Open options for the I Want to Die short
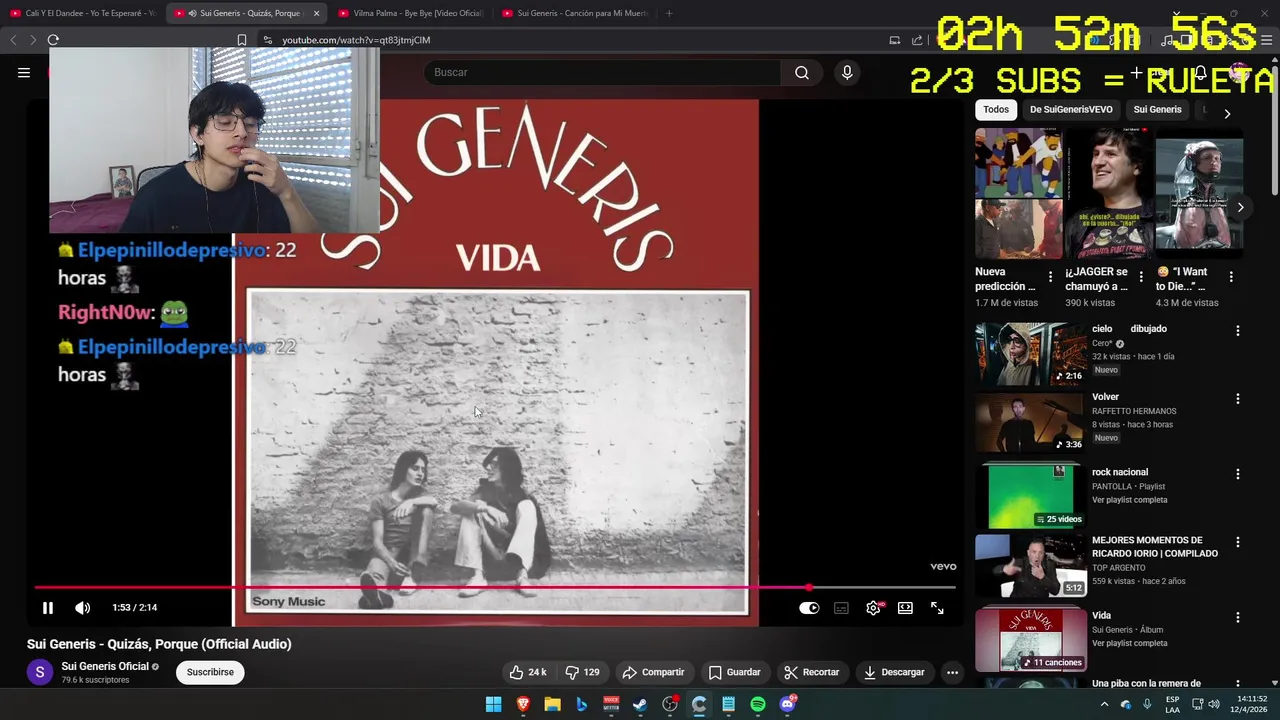This screenshot has width=1280, height=720. pyautogui.click(x=1231, y=277)
